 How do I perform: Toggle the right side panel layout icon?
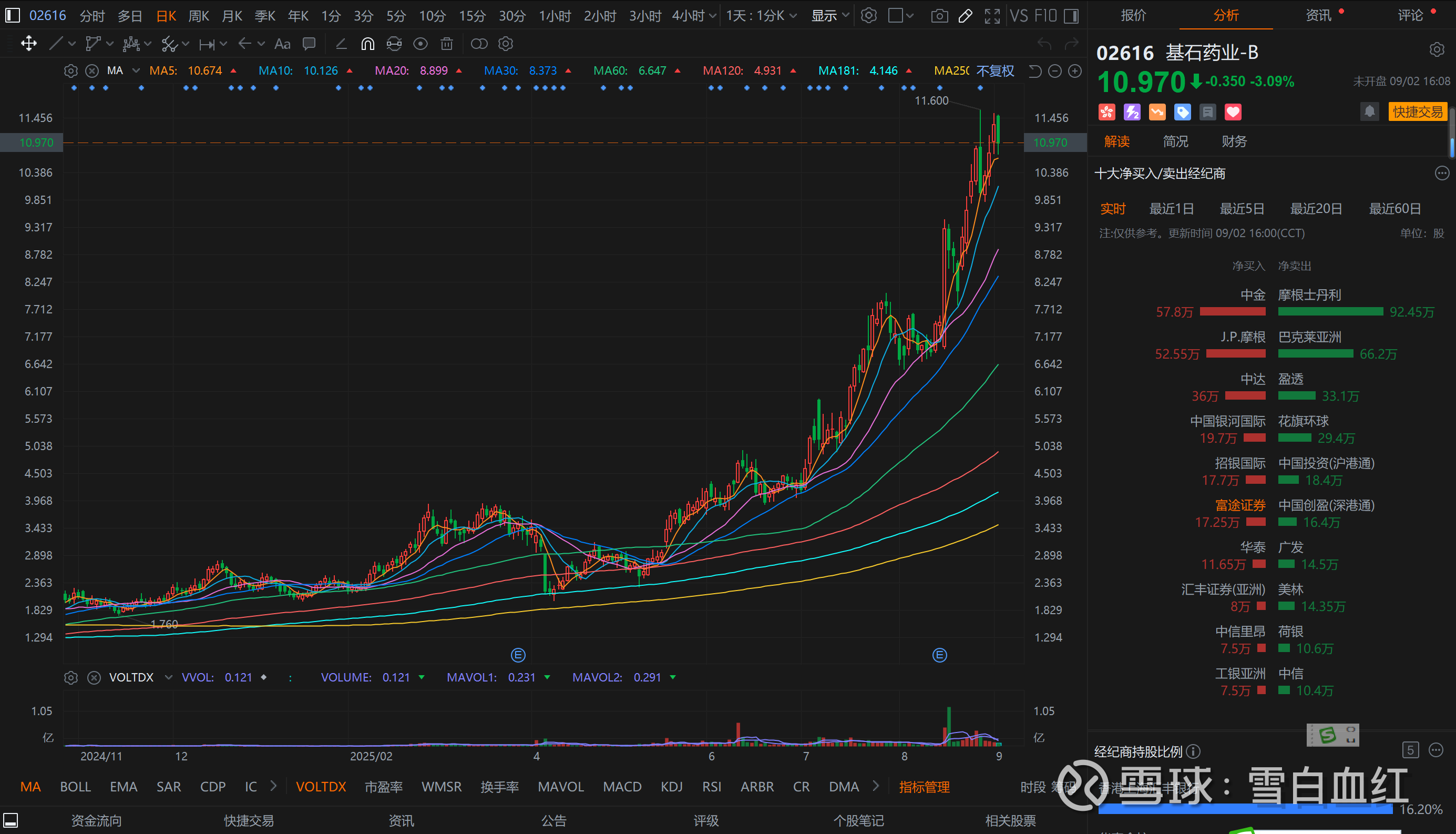click(x=1071, y=16)
